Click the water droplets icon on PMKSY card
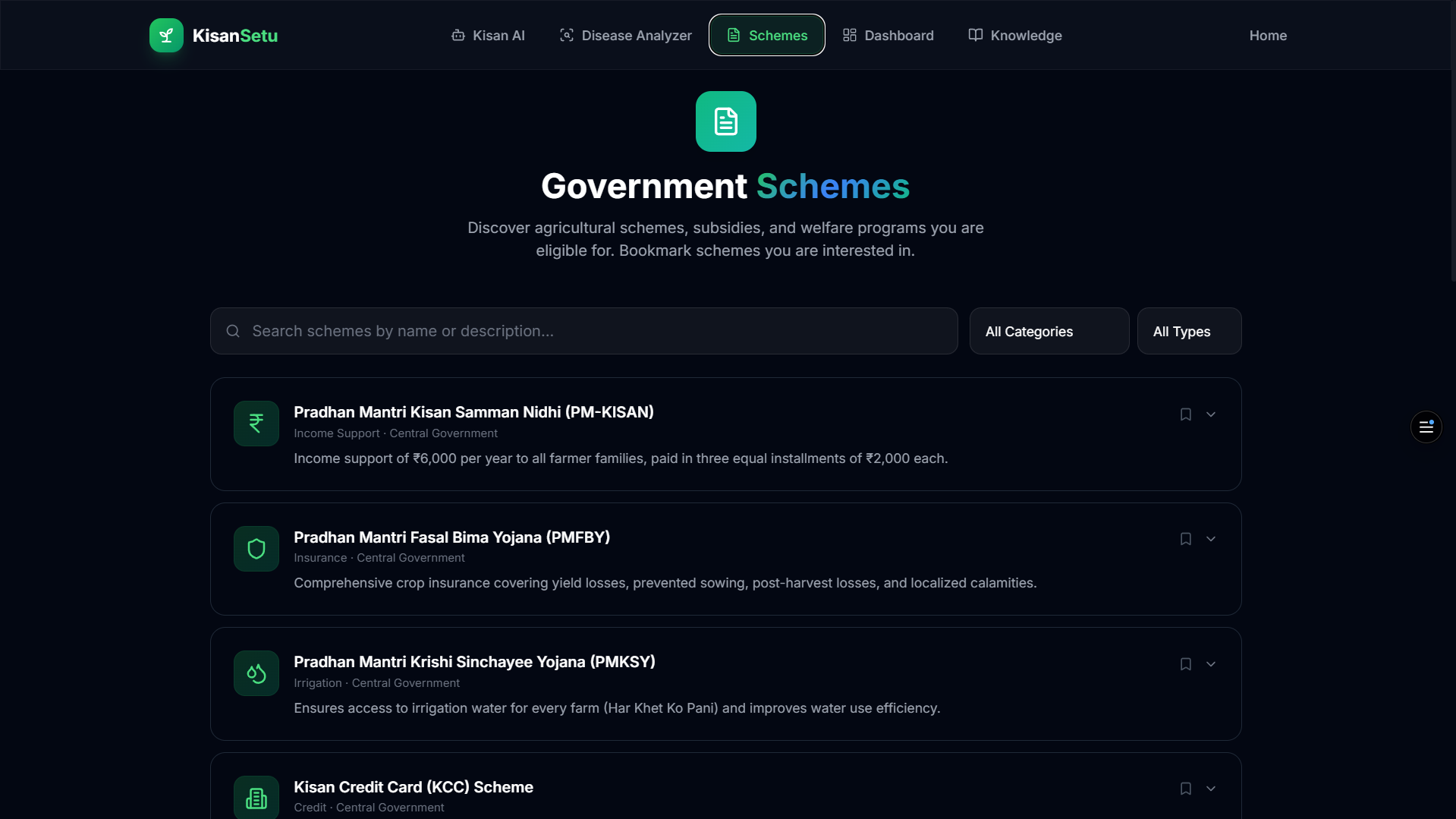Image resolution: width=1456 pixels, height=819 pixels. pos(256,673)
